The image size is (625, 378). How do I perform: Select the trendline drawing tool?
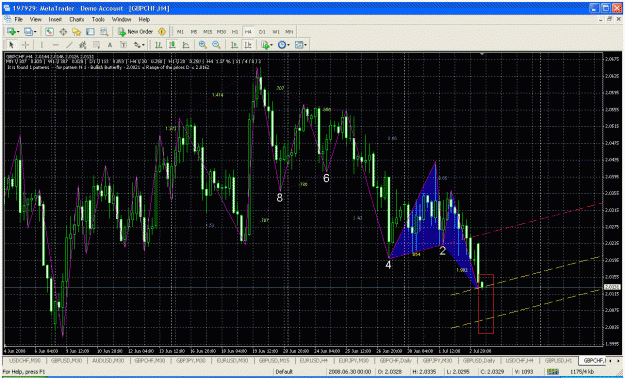point(69,45)
